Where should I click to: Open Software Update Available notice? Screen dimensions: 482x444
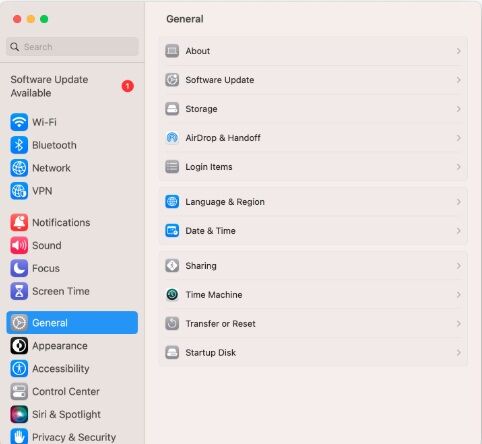coord(72,86)
